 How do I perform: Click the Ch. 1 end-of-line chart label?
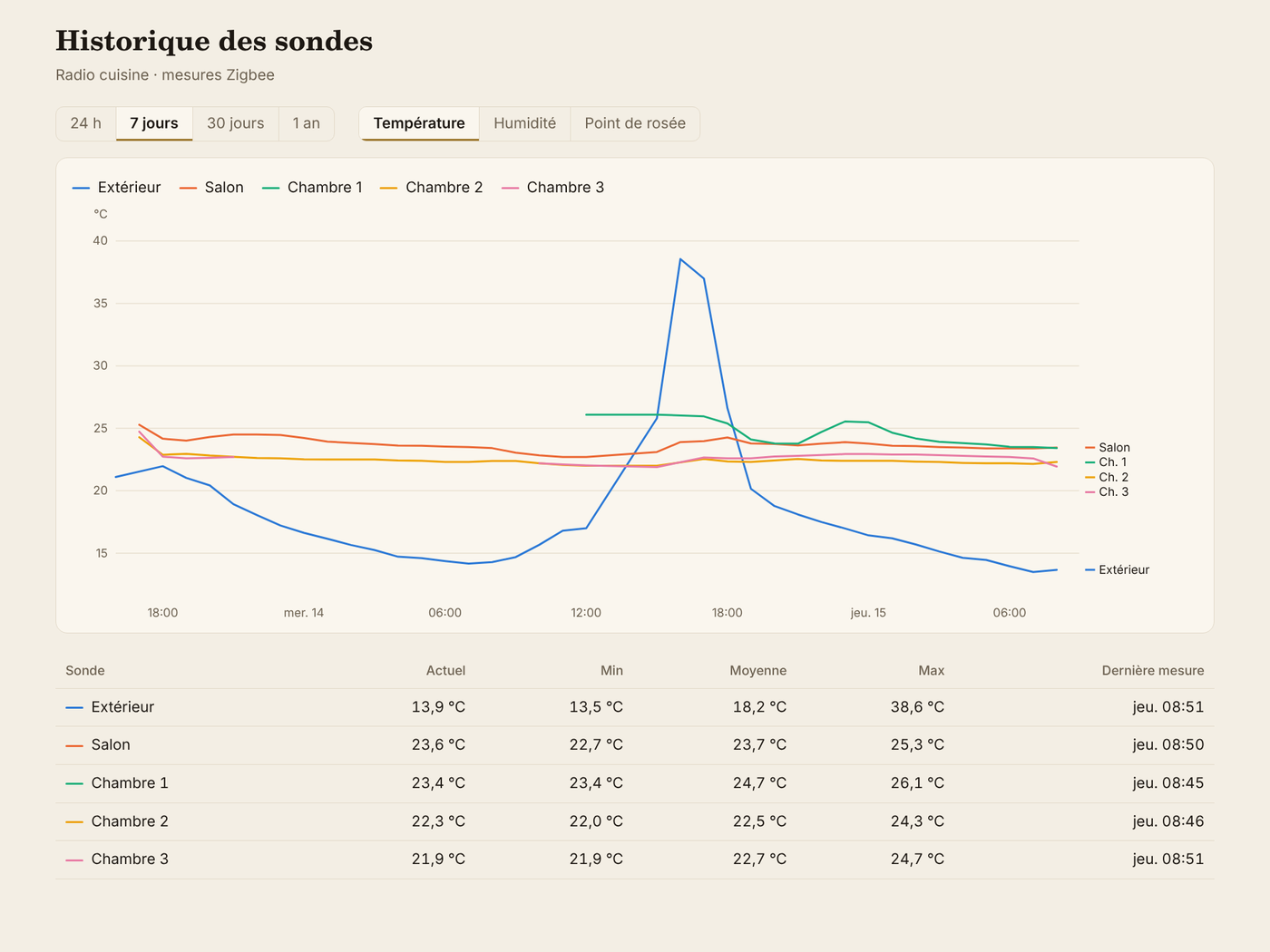(1106, 462)
